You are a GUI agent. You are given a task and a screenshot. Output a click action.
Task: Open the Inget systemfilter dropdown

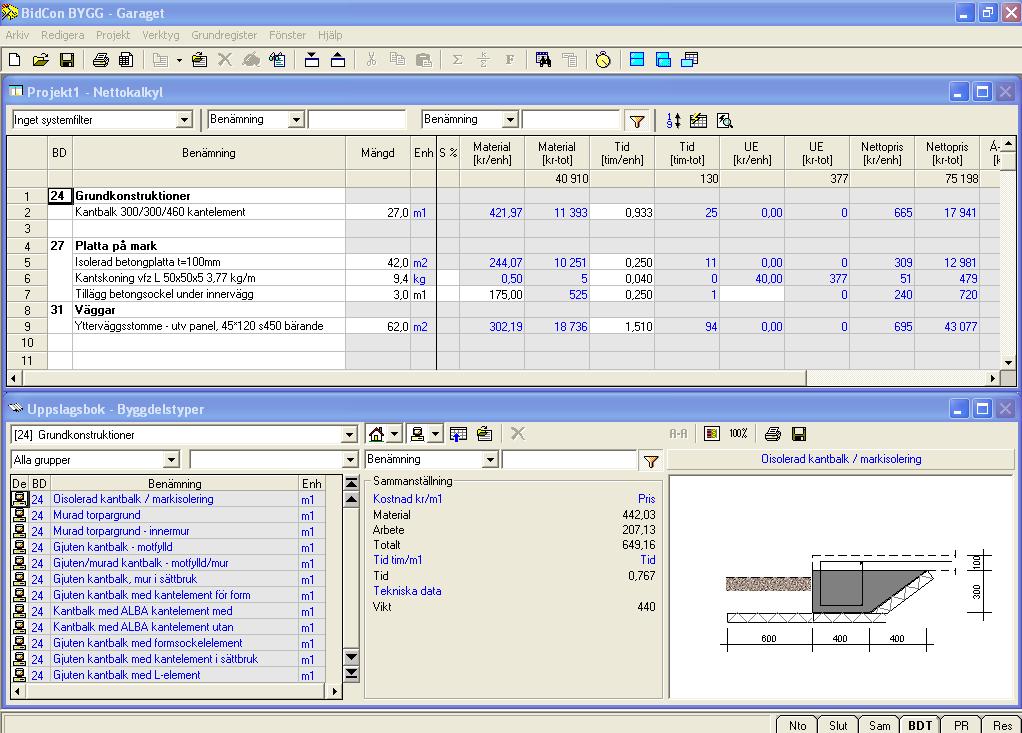pos(184,120)
